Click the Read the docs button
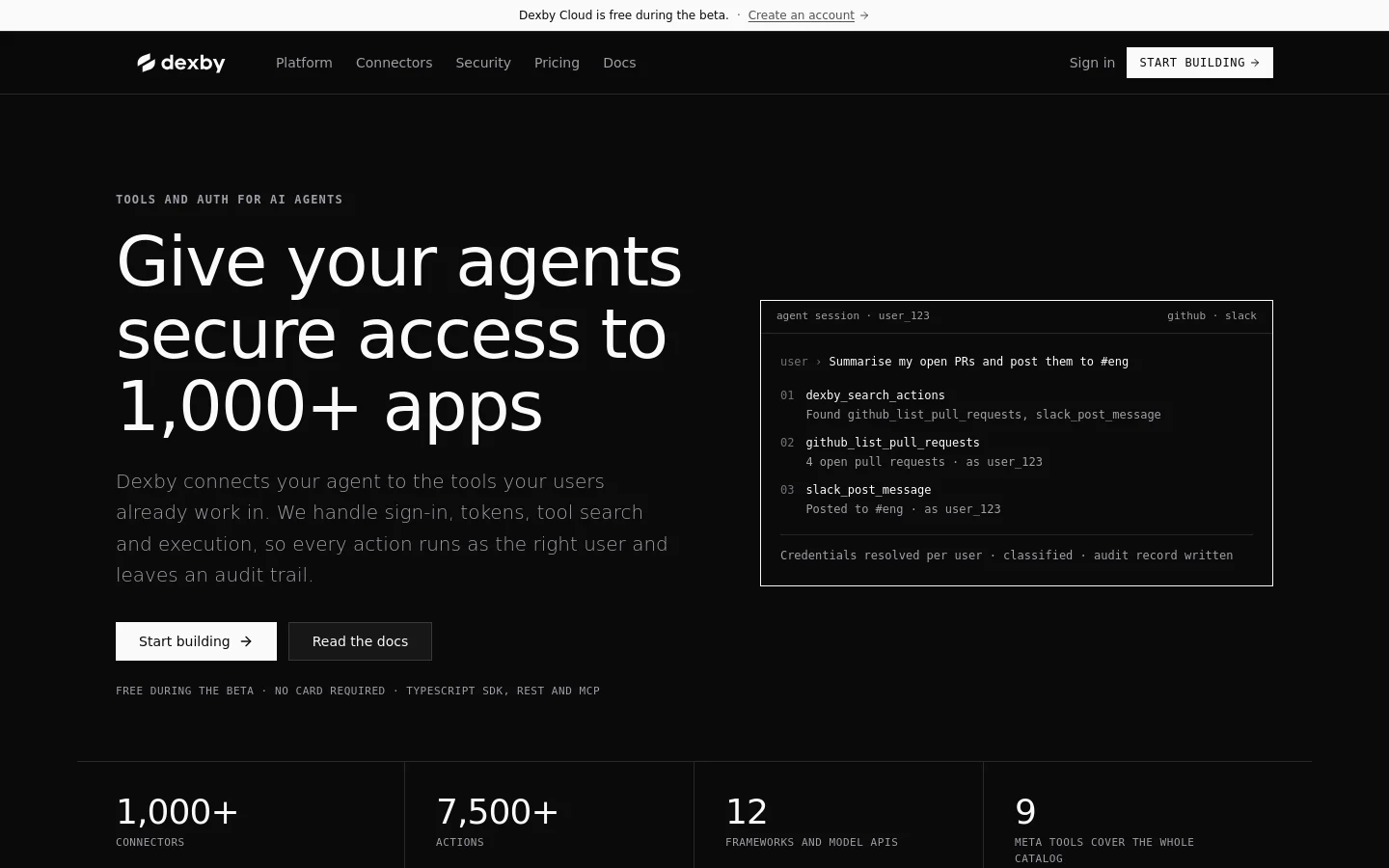1389x868 pixels. coord(360,641)
